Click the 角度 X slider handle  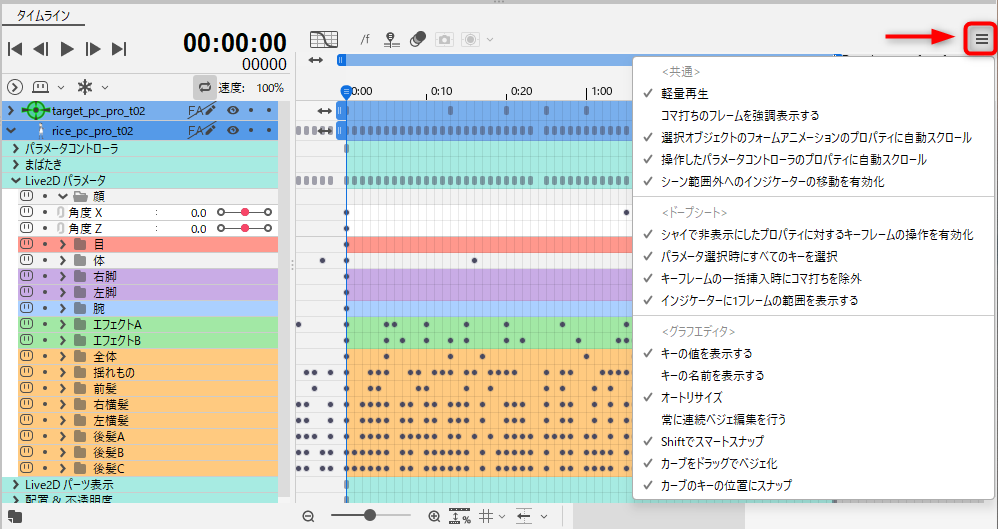tap(244, 212)
